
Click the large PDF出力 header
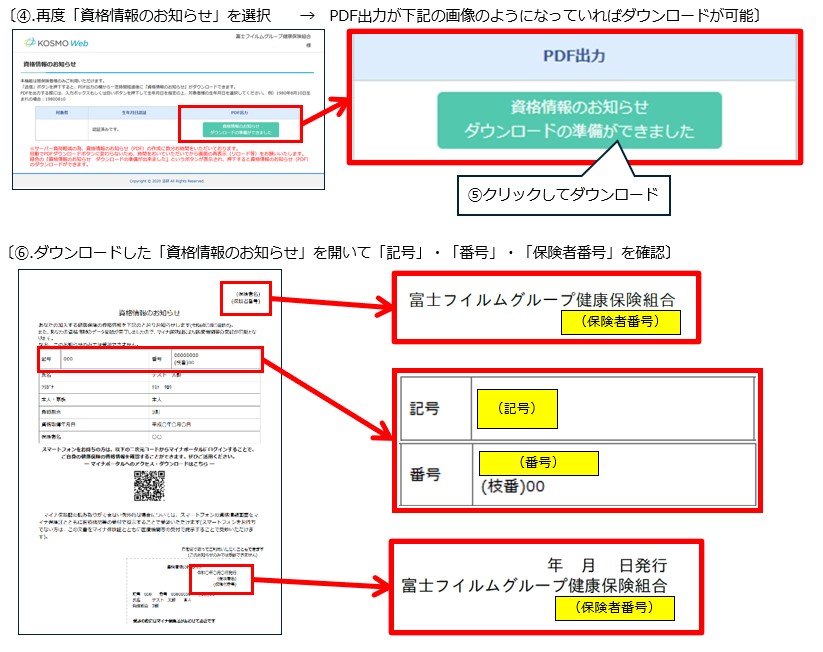573,56
